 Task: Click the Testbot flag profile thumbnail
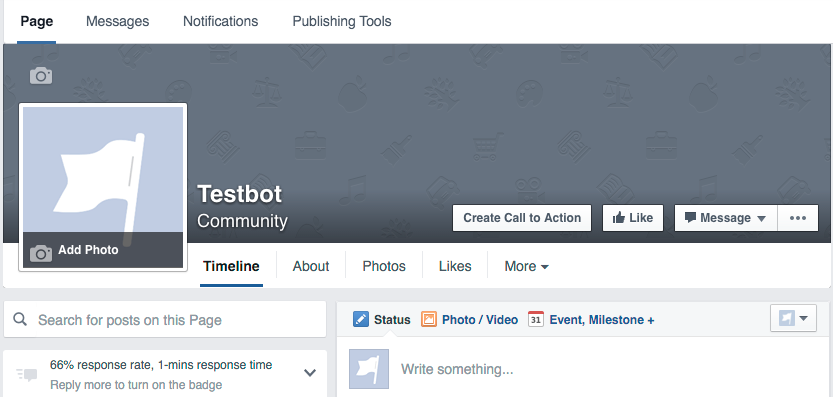[369, 369]
